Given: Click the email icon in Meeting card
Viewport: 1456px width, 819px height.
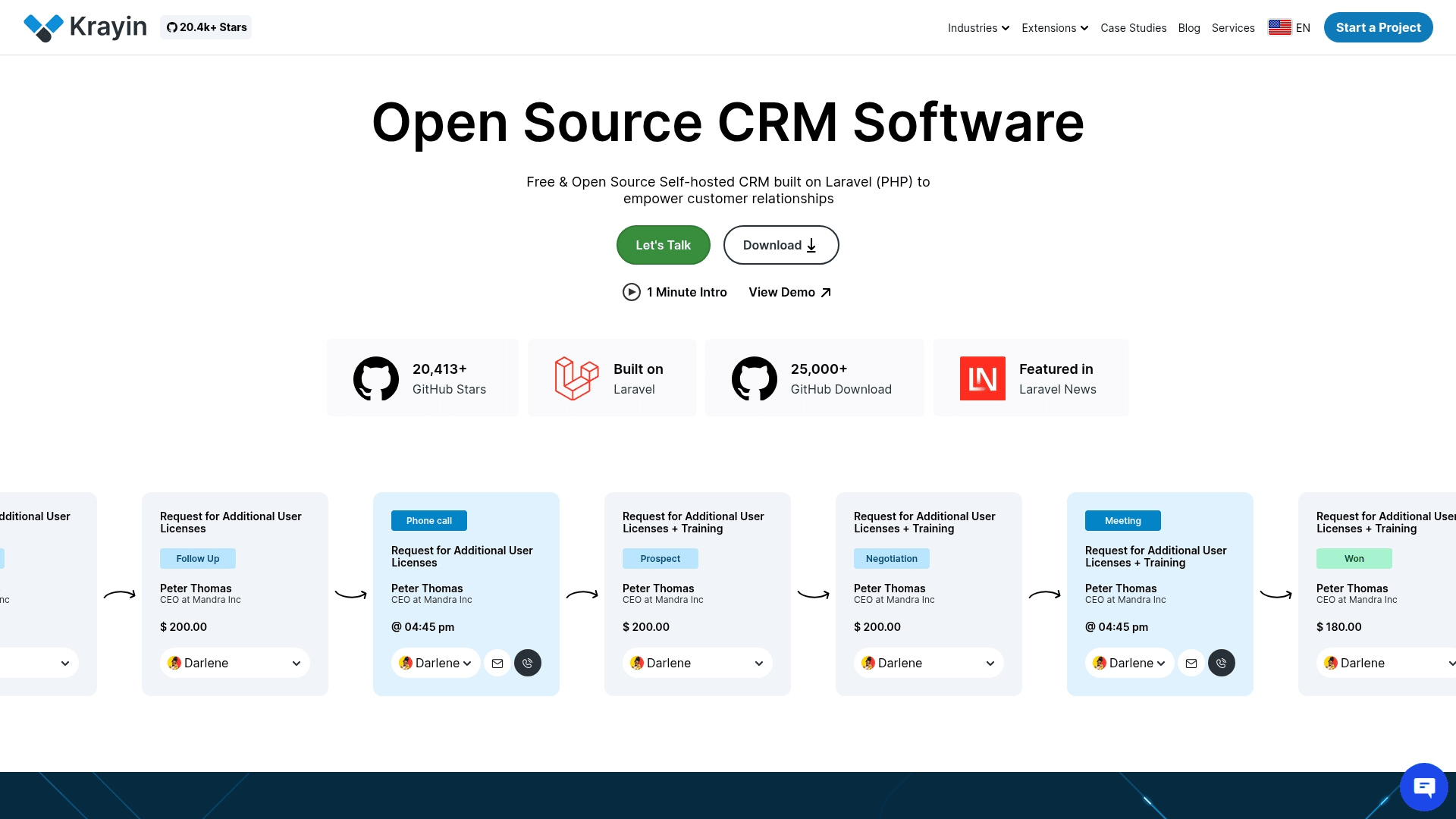Looking at the screenshot, I should coord(1191,664).
